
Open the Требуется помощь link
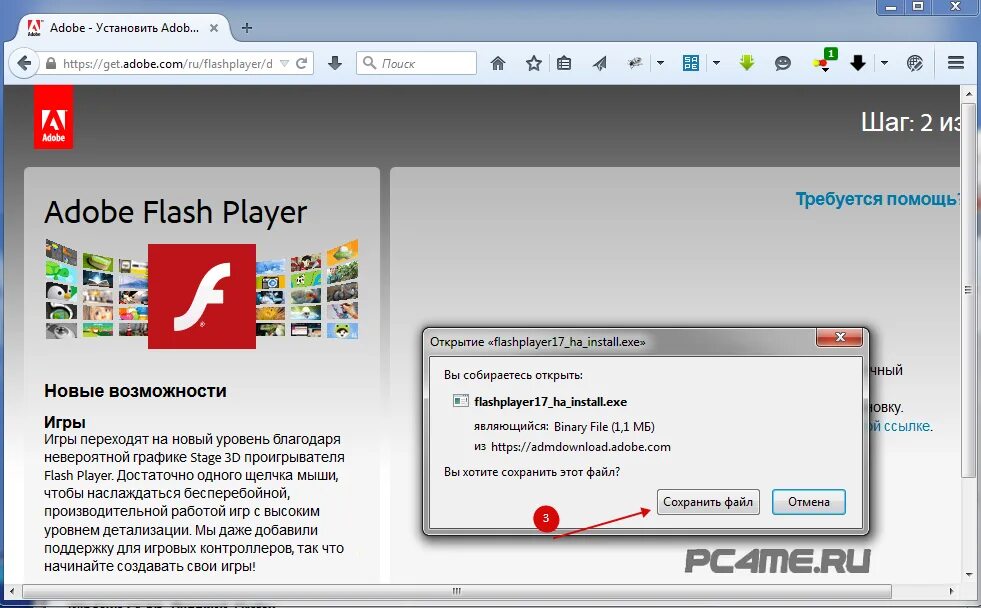(877, 199)
